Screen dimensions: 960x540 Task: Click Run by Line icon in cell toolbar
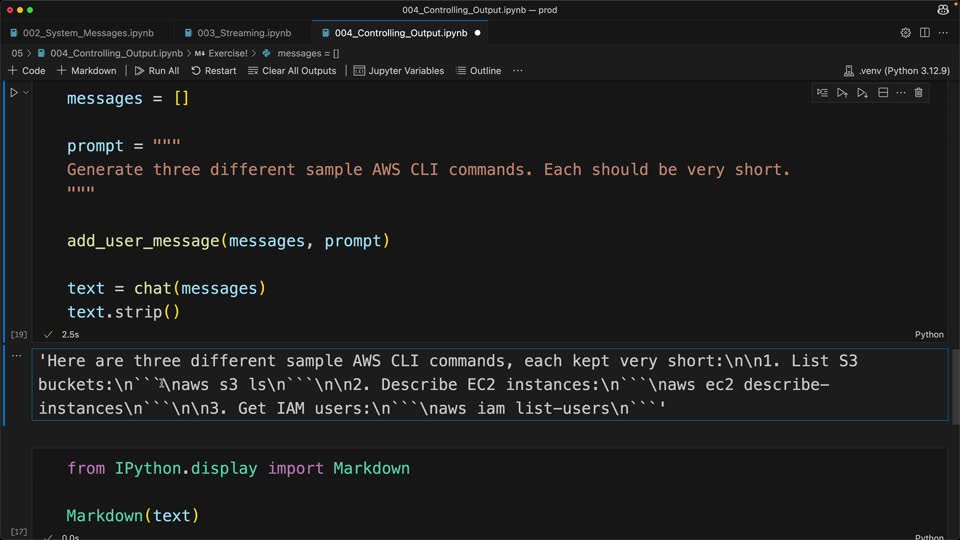pyautogui.click(x=822, y=92)
